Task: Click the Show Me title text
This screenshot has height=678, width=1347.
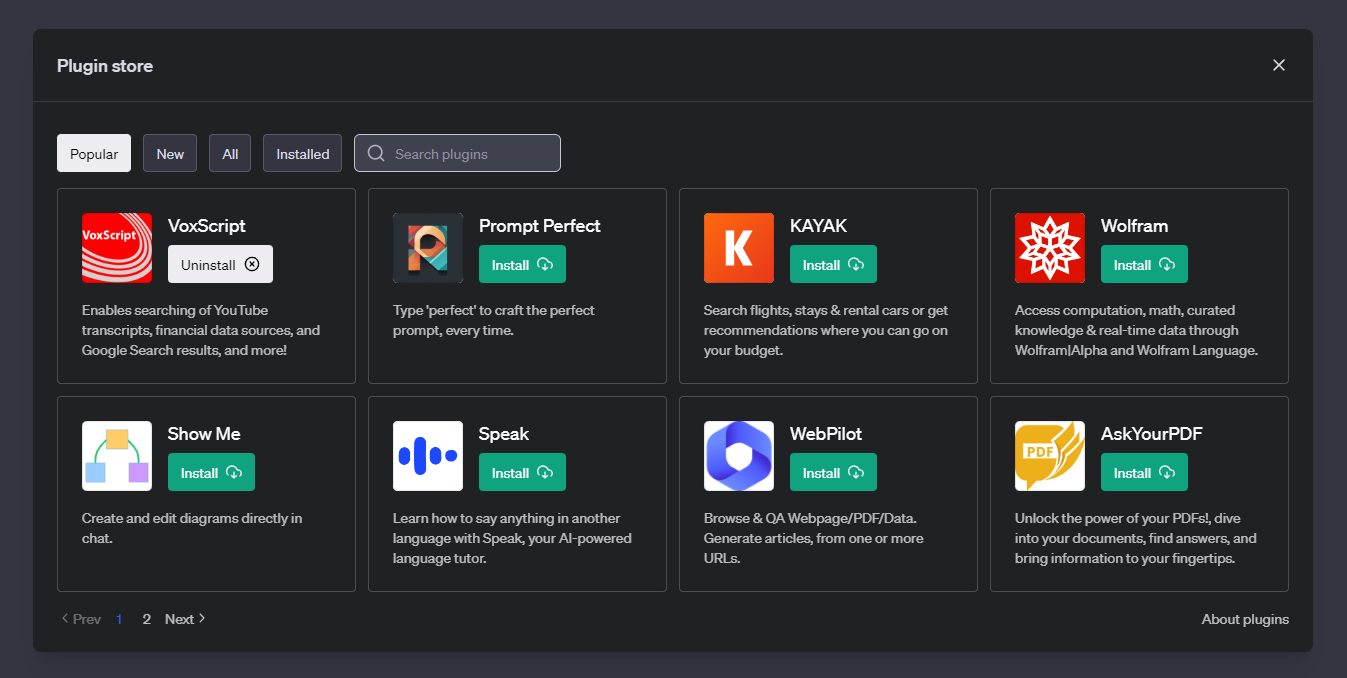Action: pos(204,434)
